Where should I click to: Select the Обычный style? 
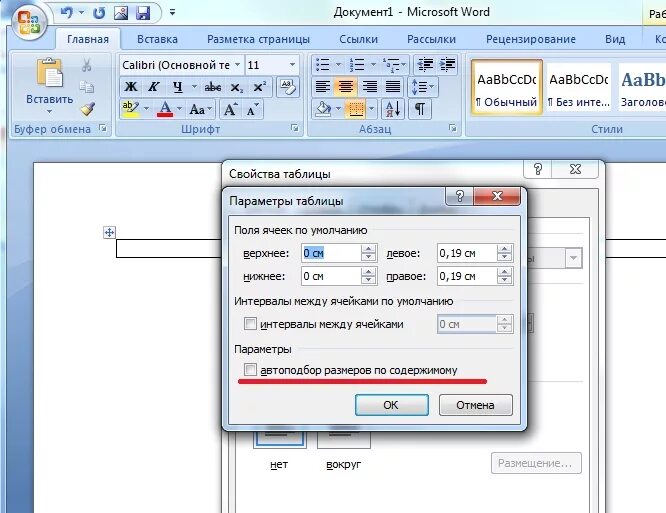point(506,87)
